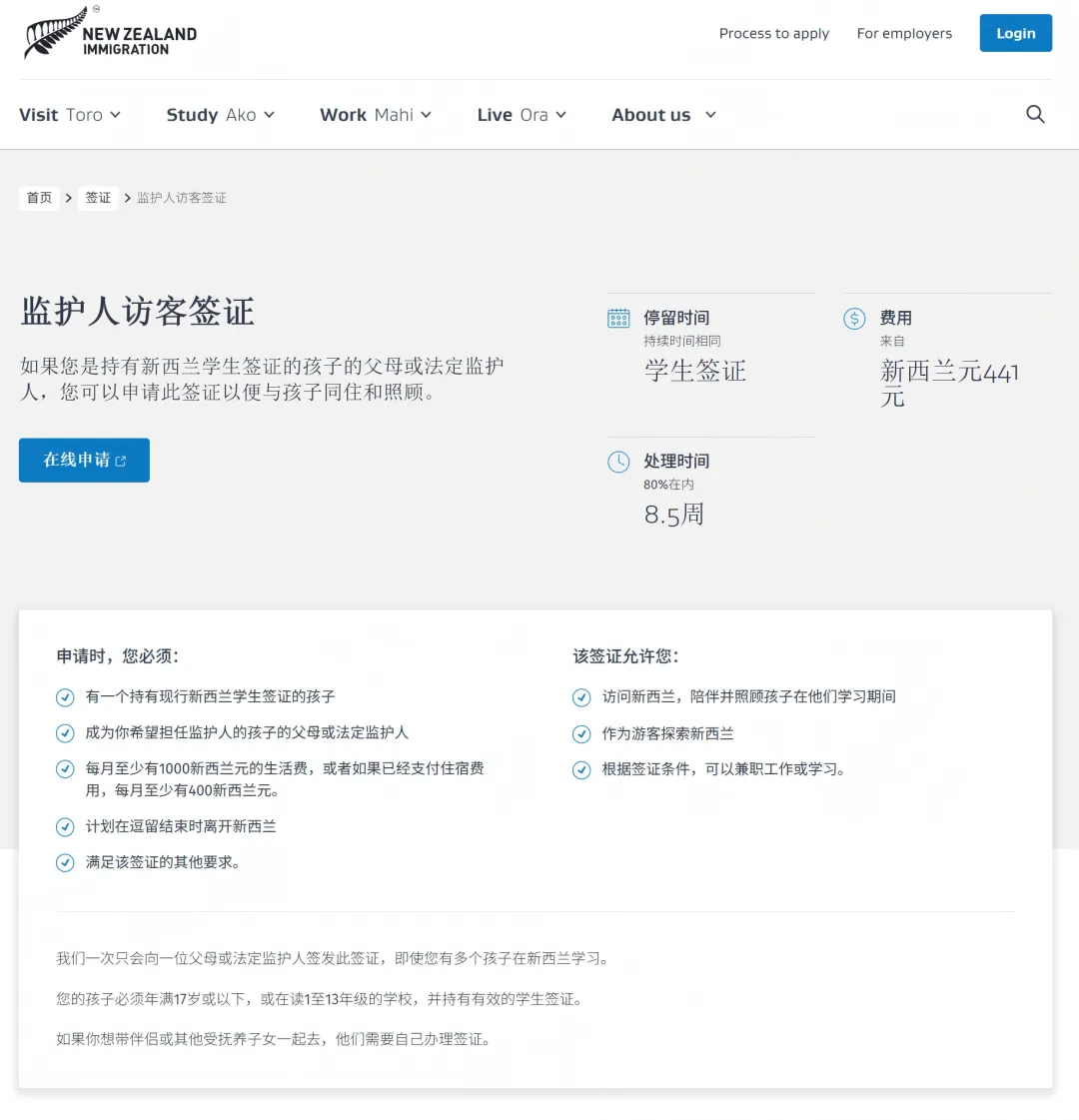Click the external link icon on 在线申请
Screen dimensions: 1079x1120
[121, 461]
